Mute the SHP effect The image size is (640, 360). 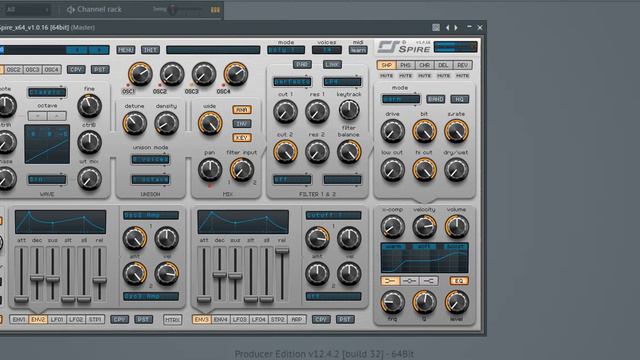pos(386,76)
